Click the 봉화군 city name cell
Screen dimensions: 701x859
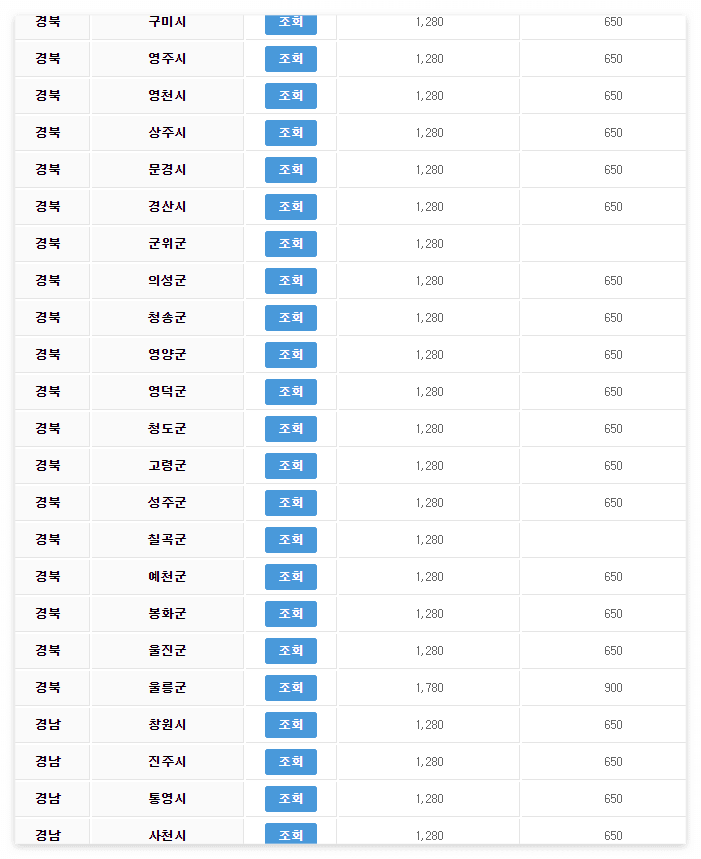pos(166,613)
